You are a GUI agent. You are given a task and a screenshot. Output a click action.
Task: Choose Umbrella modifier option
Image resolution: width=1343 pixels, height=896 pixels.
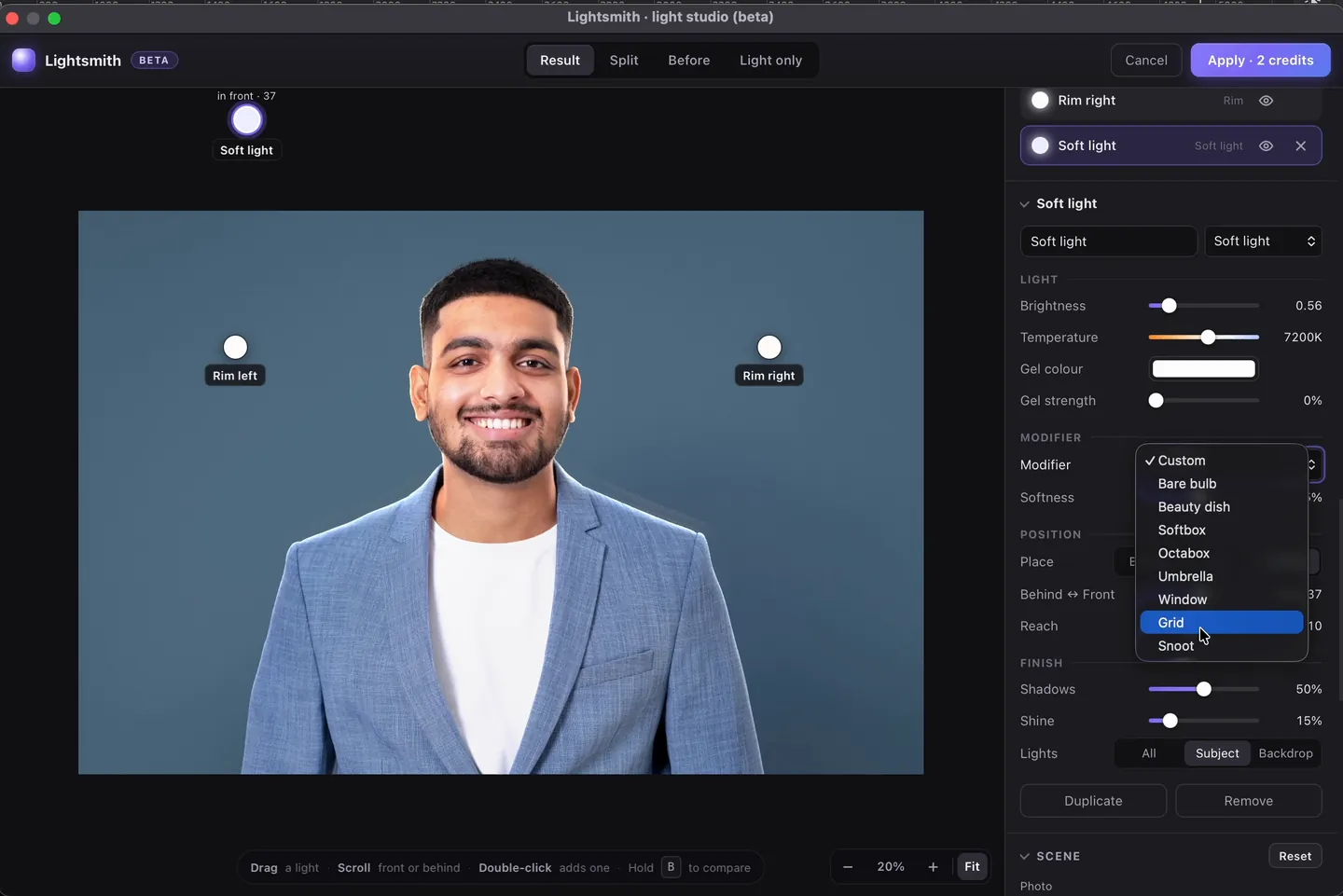tap(1221, 576)
